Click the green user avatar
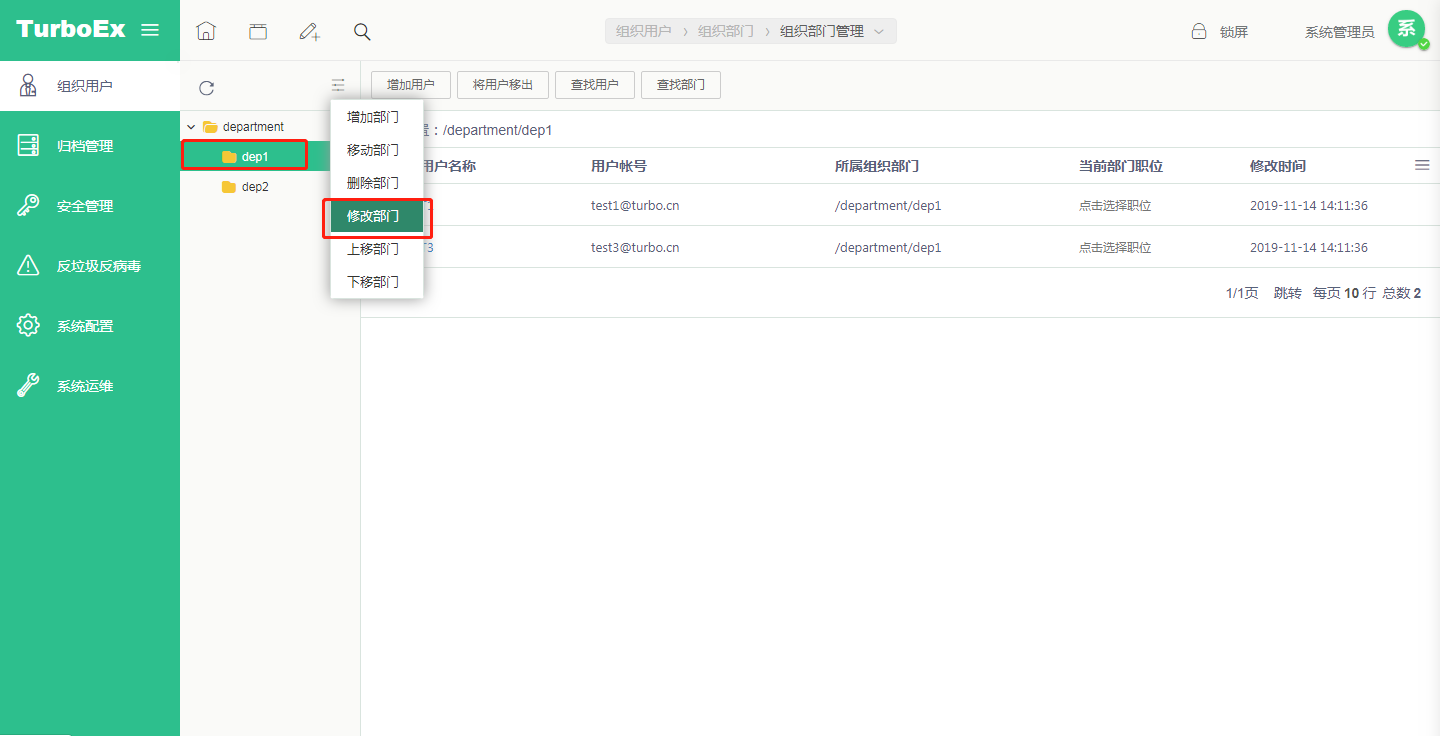This screenshot has height=736, width=1440. [1407, 29]
